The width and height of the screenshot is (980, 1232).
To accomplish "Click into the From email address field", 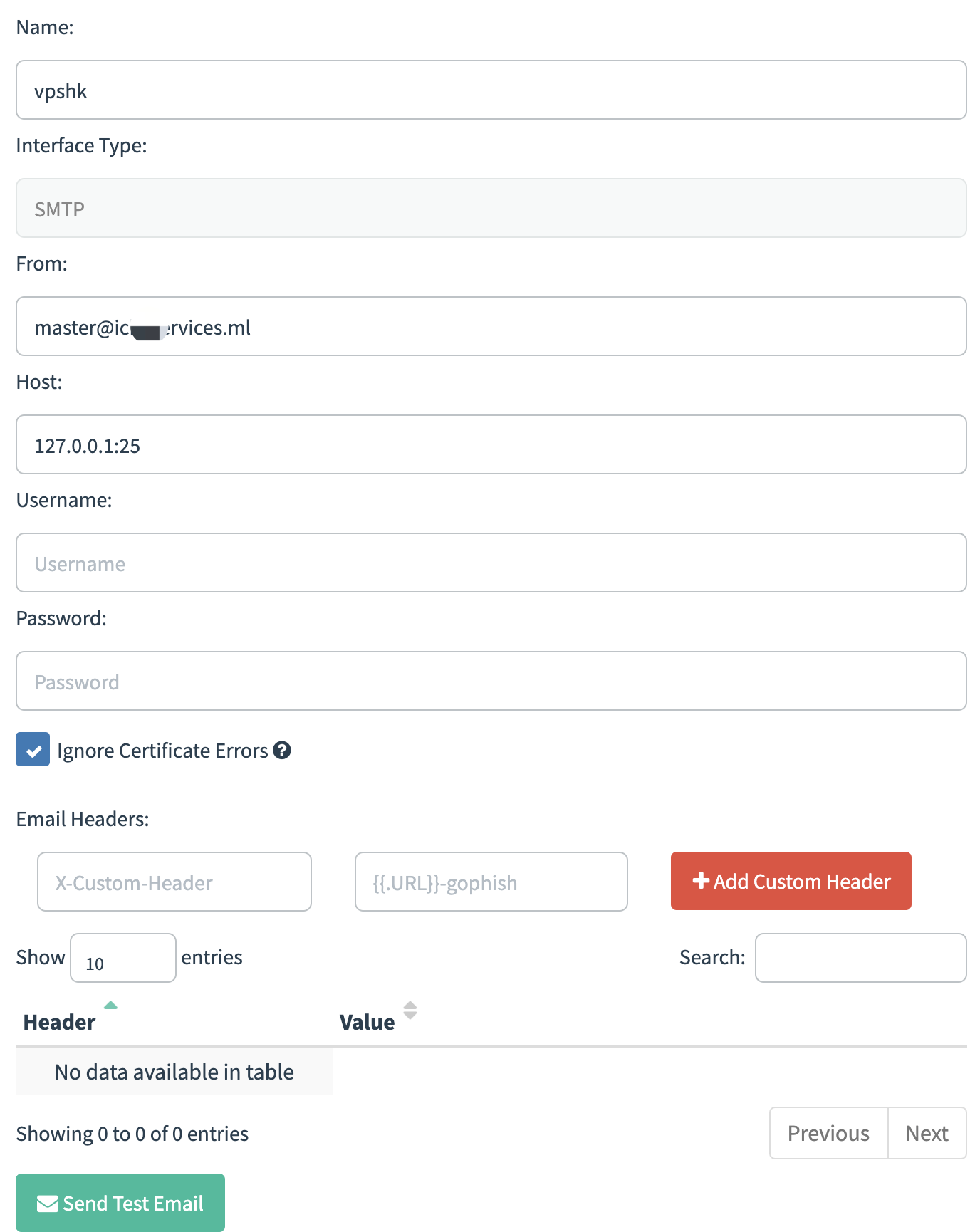I will pos(491,326).
